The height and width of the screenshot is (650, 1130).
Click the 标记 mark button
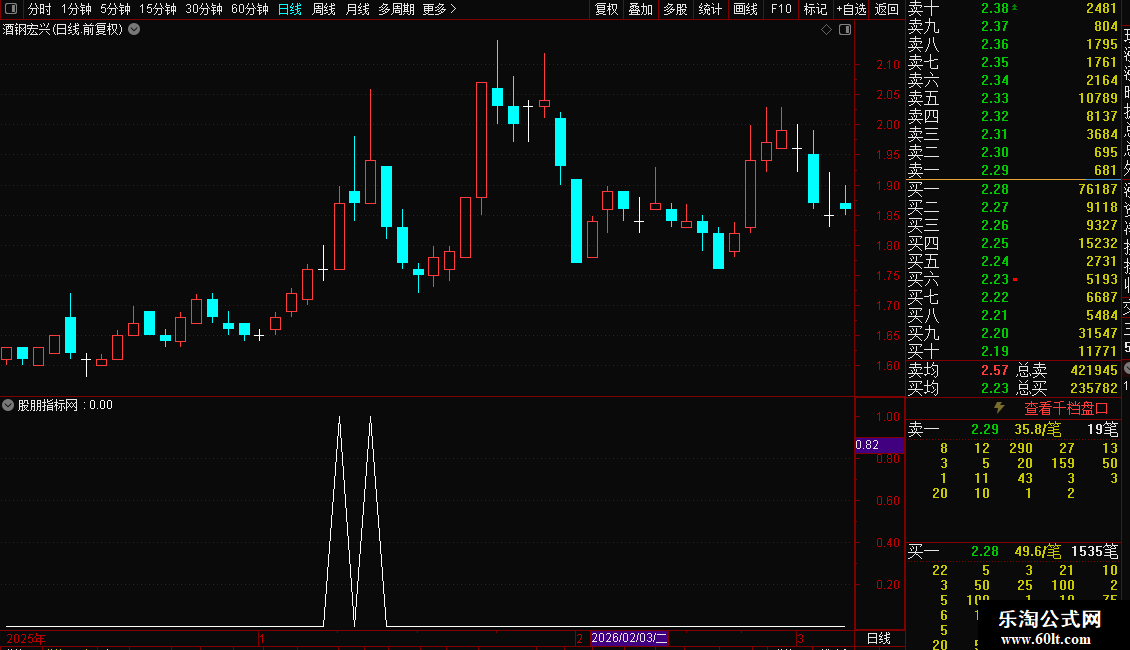815,9
